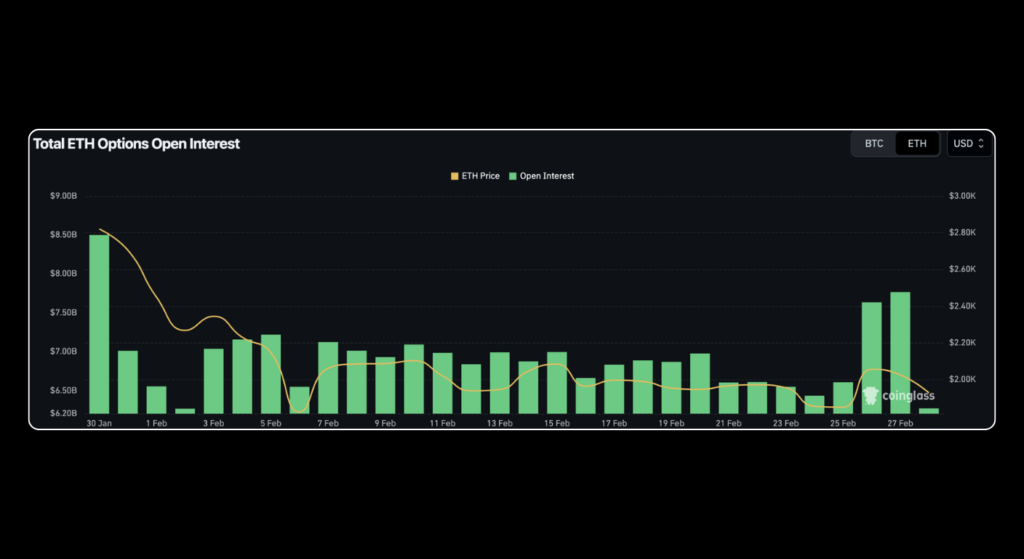Click the 3 Feb open interest bar
Image resolution: width=1024 pixels, height=559 pixels.
point(214,381)
